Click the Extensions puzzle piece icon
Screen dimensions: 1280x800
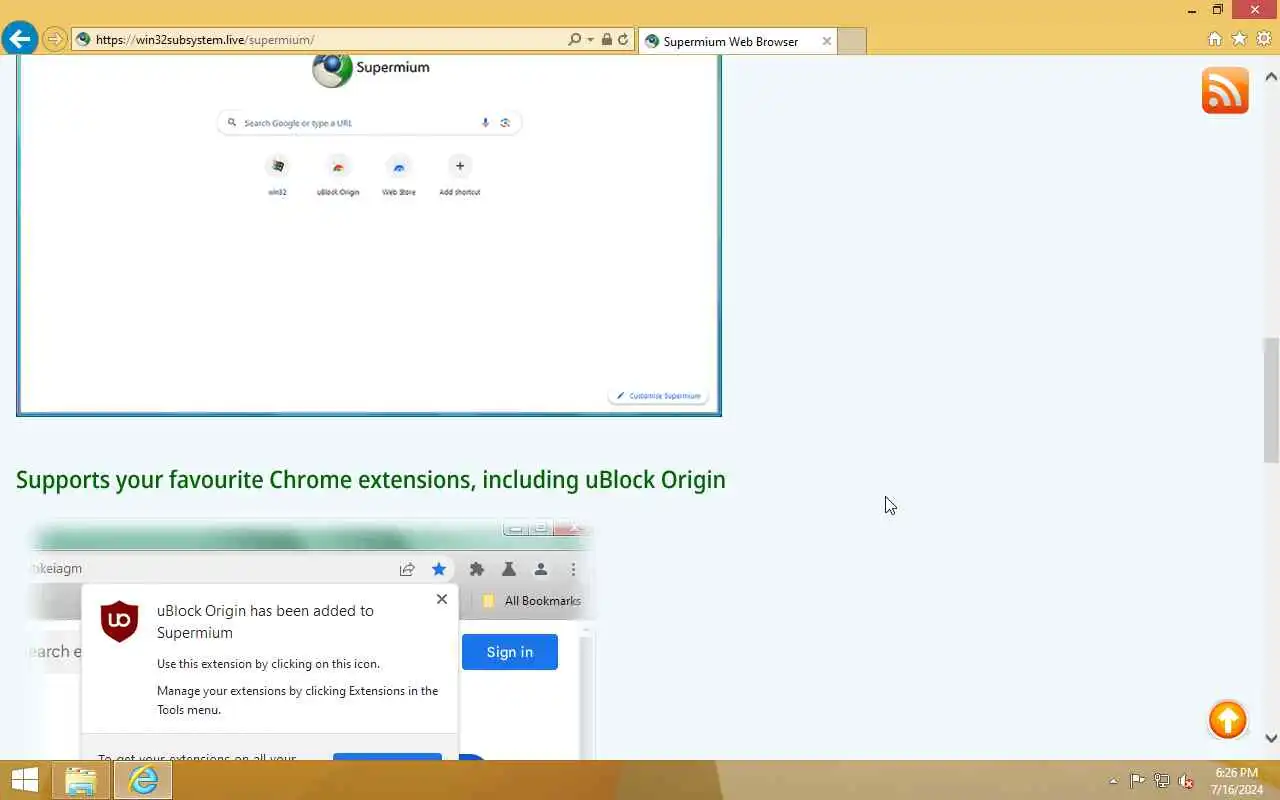(x=477, y=569)
